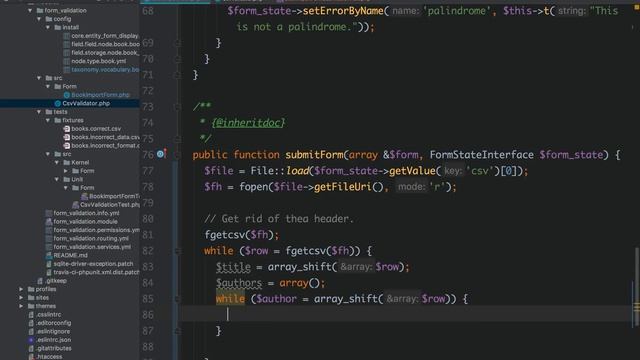Click the submitForm method name
The width and height of the screenshot is (640, 360).
click(314, 155)
